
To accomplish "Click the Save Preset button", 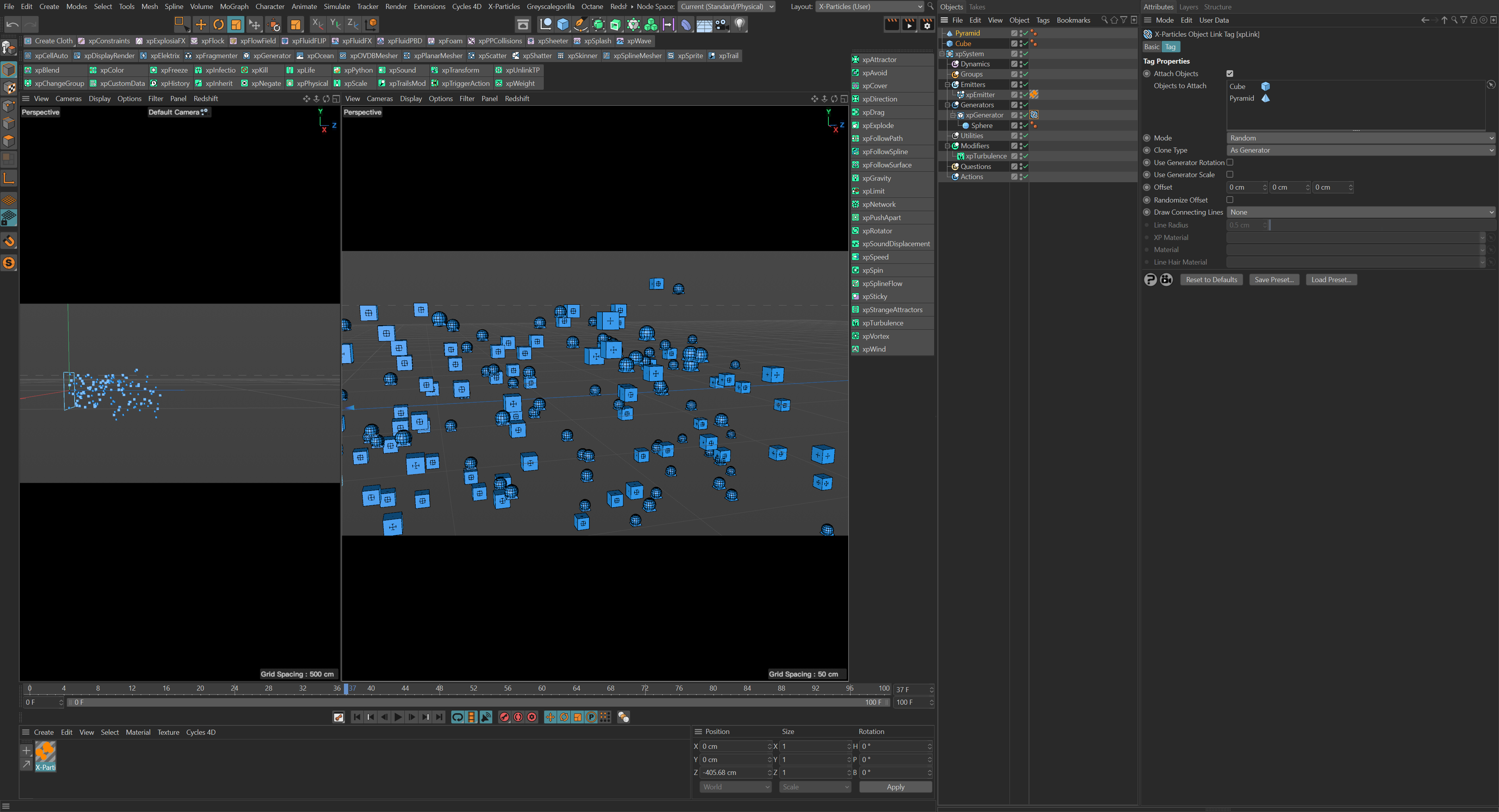I will click(x=1274, y=280).
